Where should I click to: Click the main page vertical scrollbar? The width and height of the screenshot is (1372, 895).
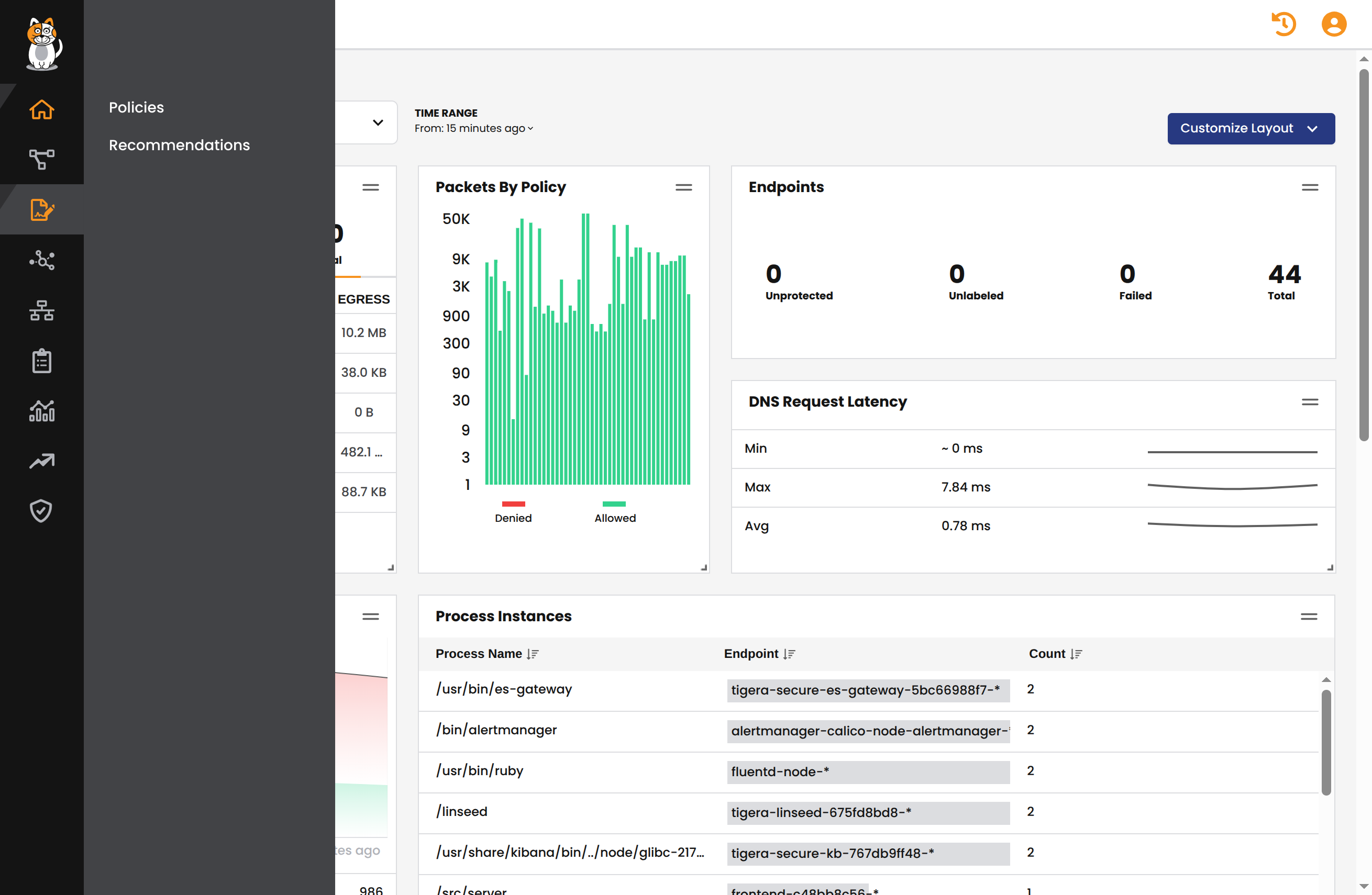(x=1363, y=254)
